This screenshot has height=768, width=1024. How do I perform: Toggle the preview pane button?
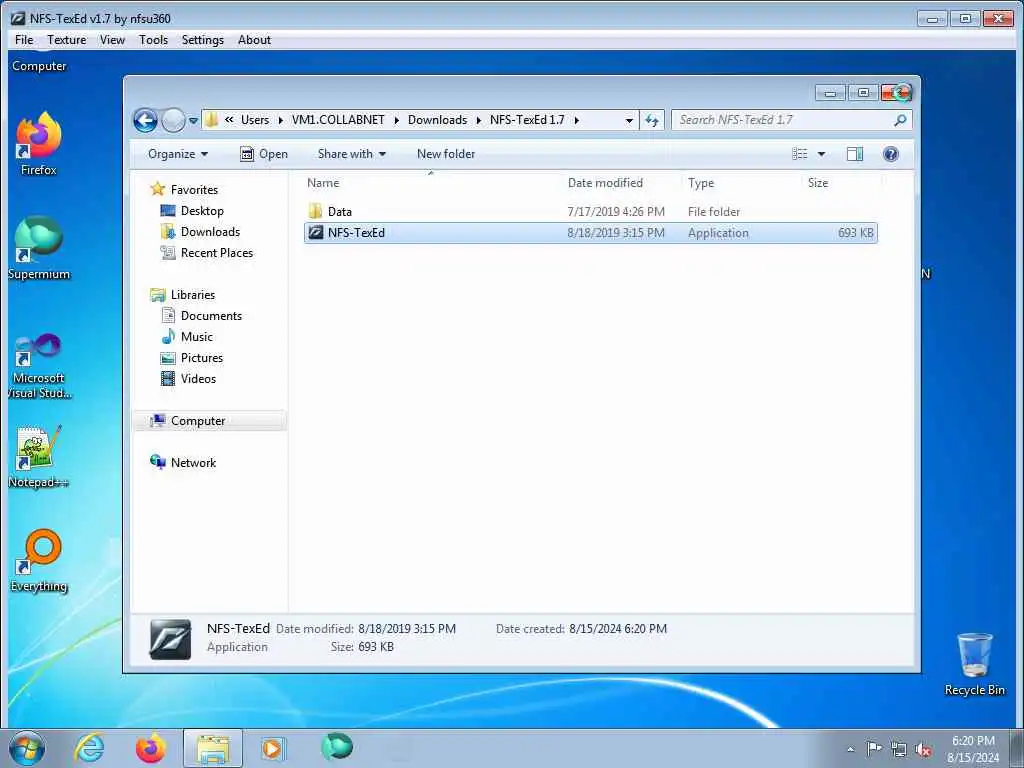point(855,154)
